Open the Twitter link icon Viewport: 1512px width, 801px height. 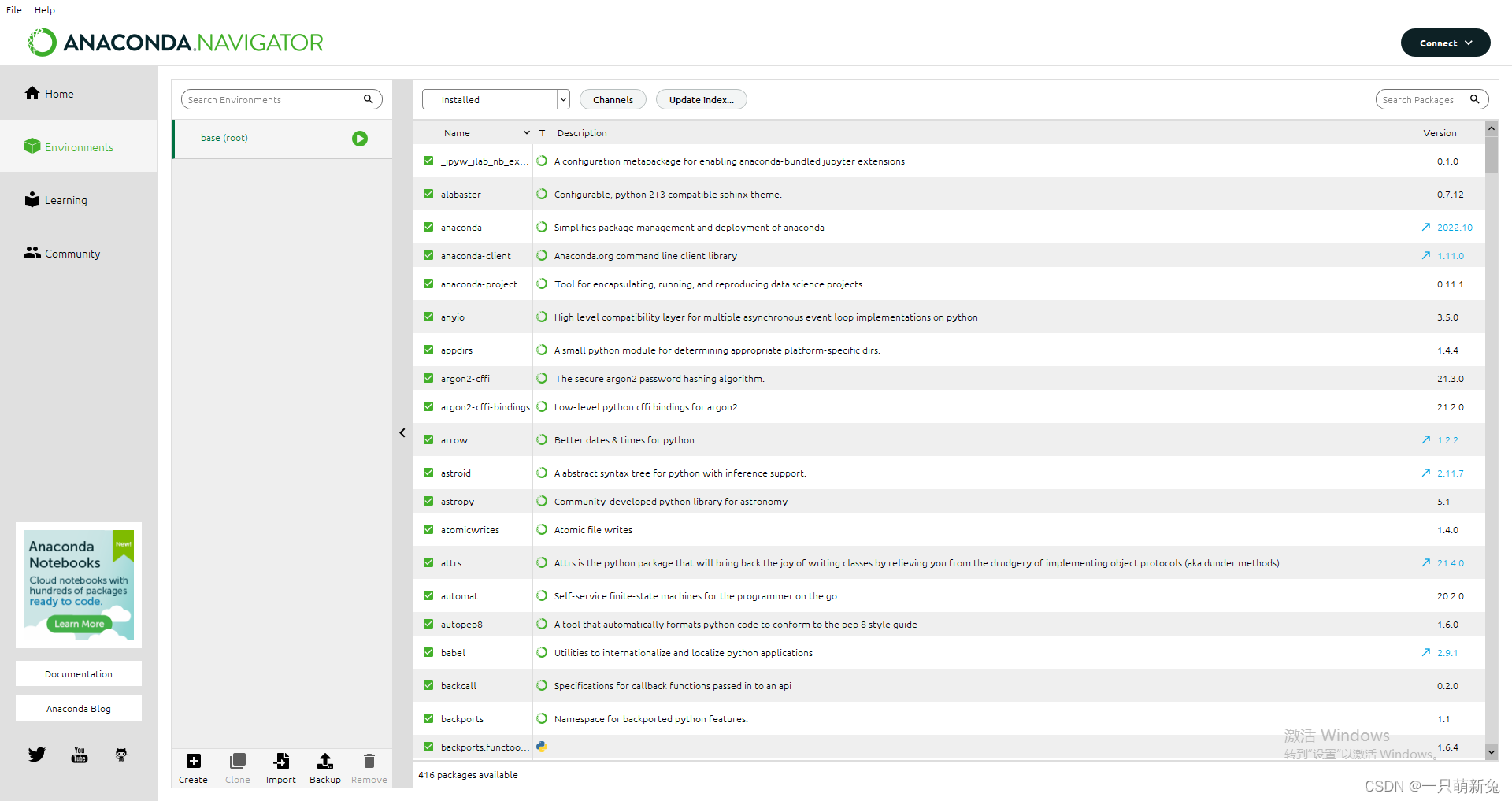(37, 755)
